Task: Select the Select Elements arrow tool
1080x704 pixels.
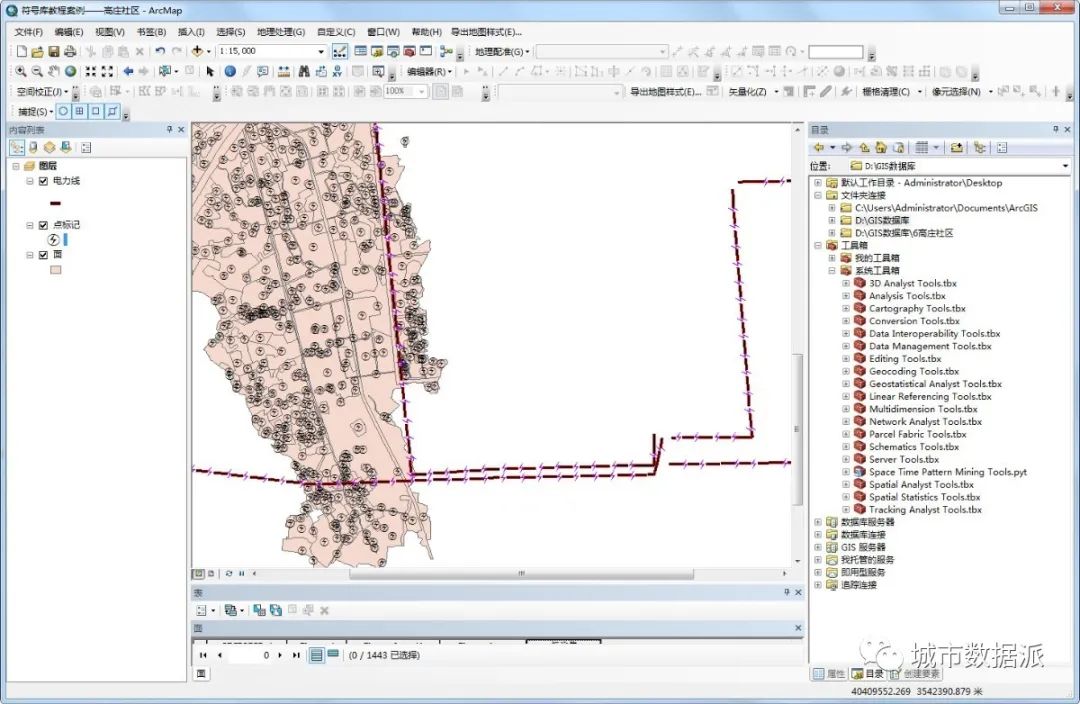Action: 210,71
